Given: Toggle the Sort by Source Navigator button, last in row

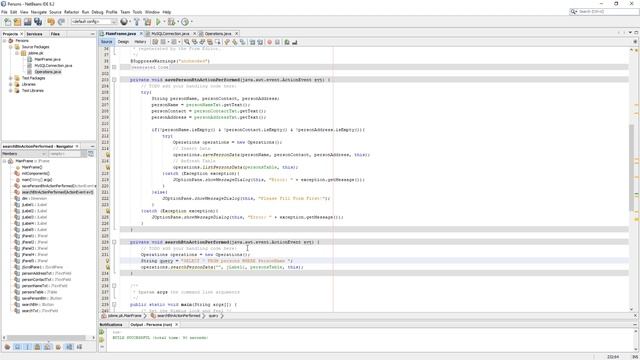Looking at the screenshot, I should (79, 347).
